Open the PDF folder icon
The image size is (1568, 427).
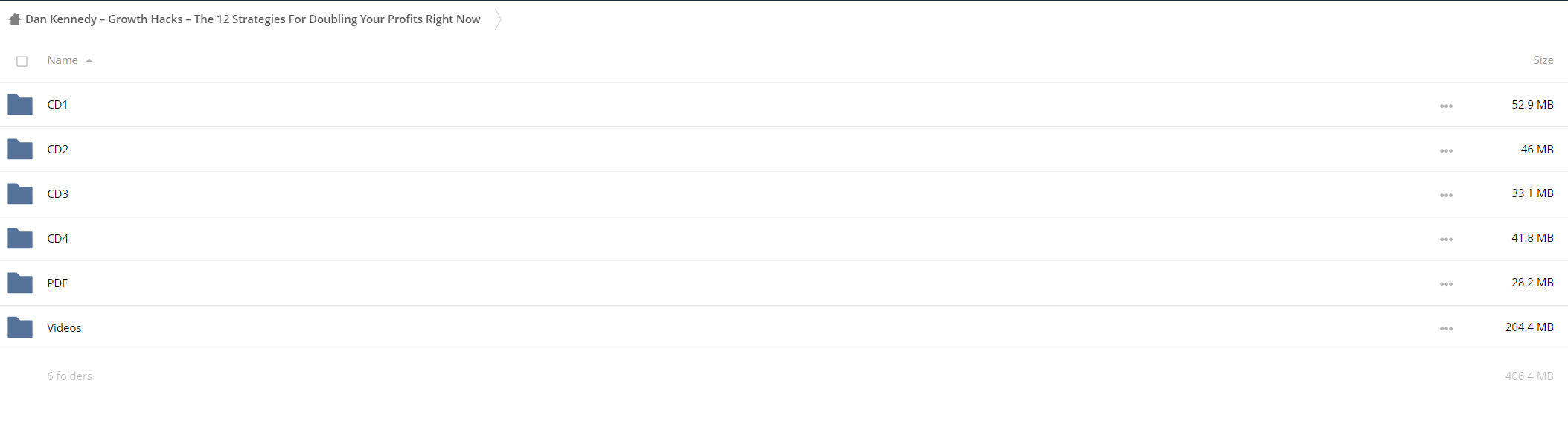point(20,283)
